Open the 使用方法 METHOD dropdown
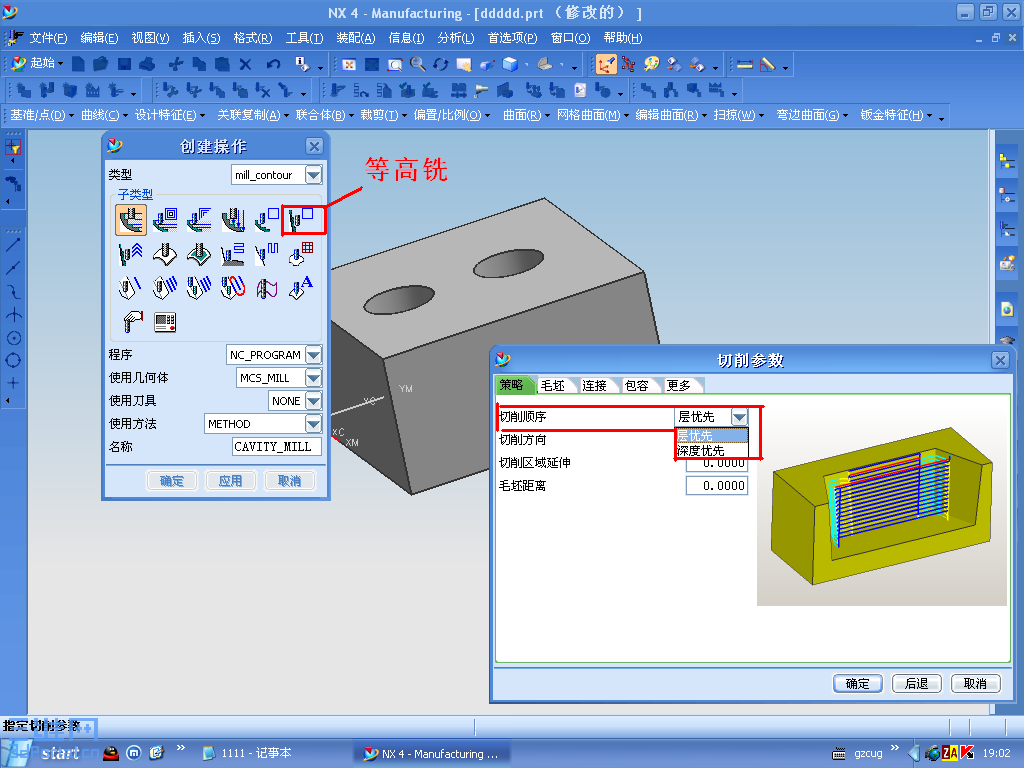This screenshot has height=768, width=1024. coord(313,424)
